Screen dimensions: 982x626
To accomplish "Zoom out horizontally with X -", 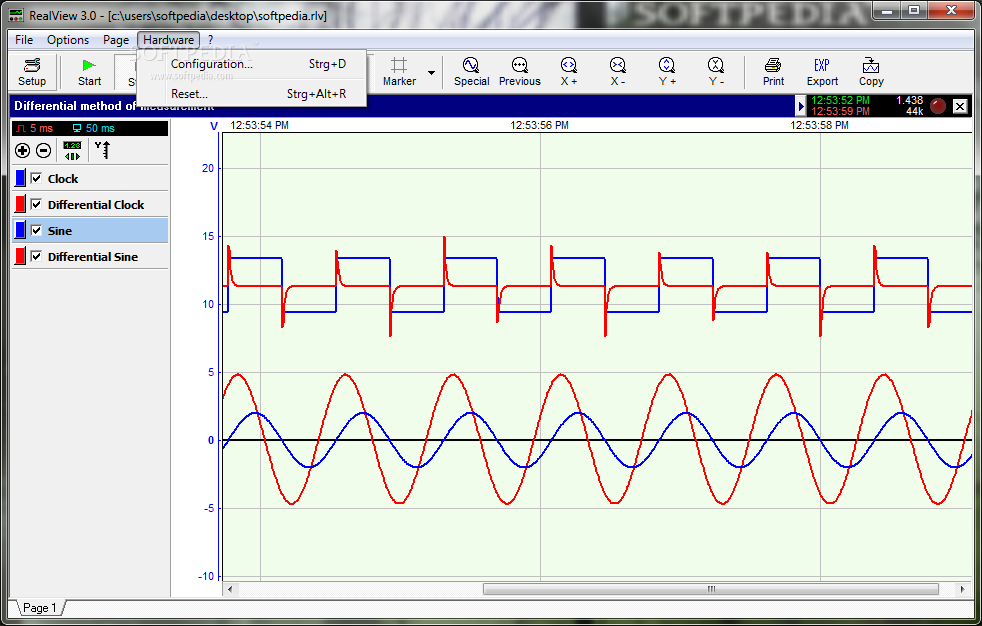I will tap(618, 72).
